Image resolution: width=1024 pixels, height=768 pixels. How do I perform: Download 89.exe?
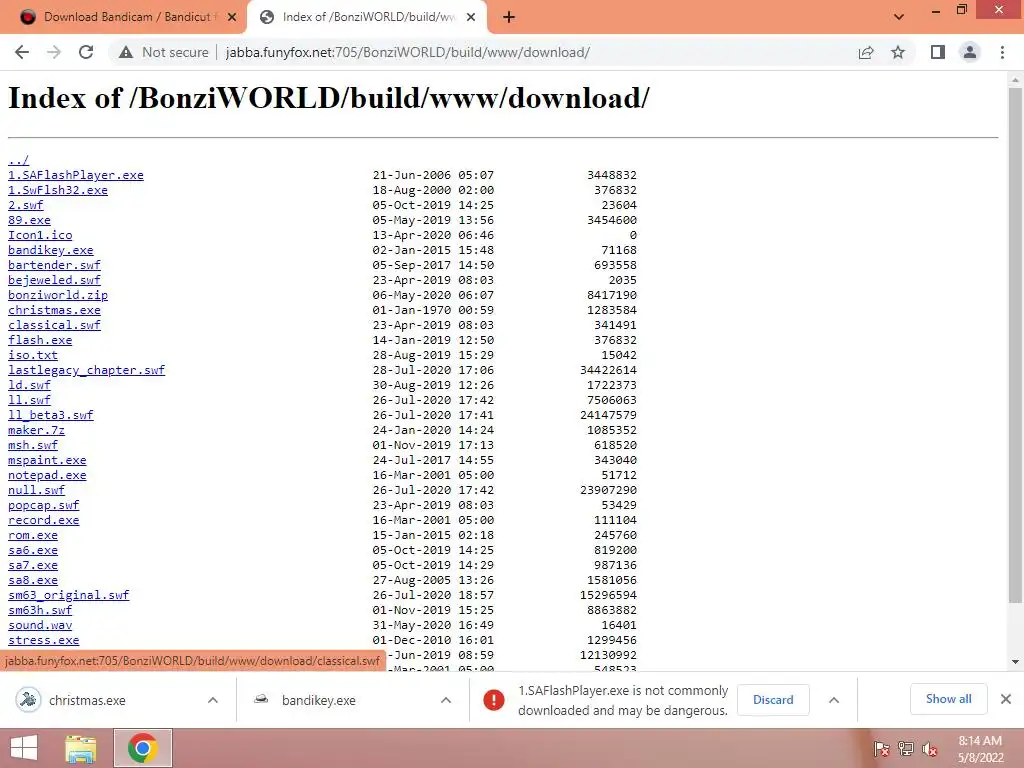point(29,220)
